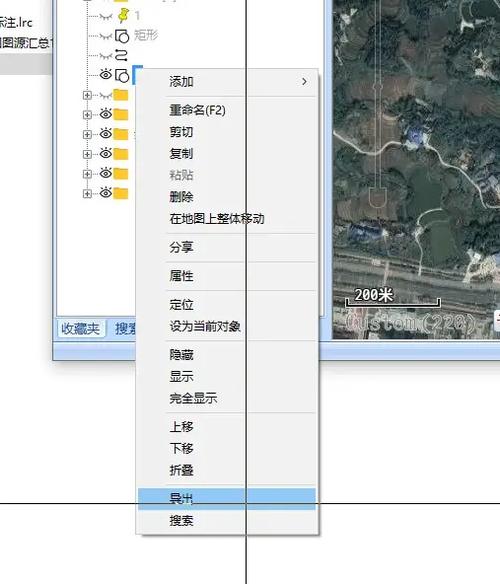
Task: Select 完全显示 menu entry
Action: click(x=227, y=399)
